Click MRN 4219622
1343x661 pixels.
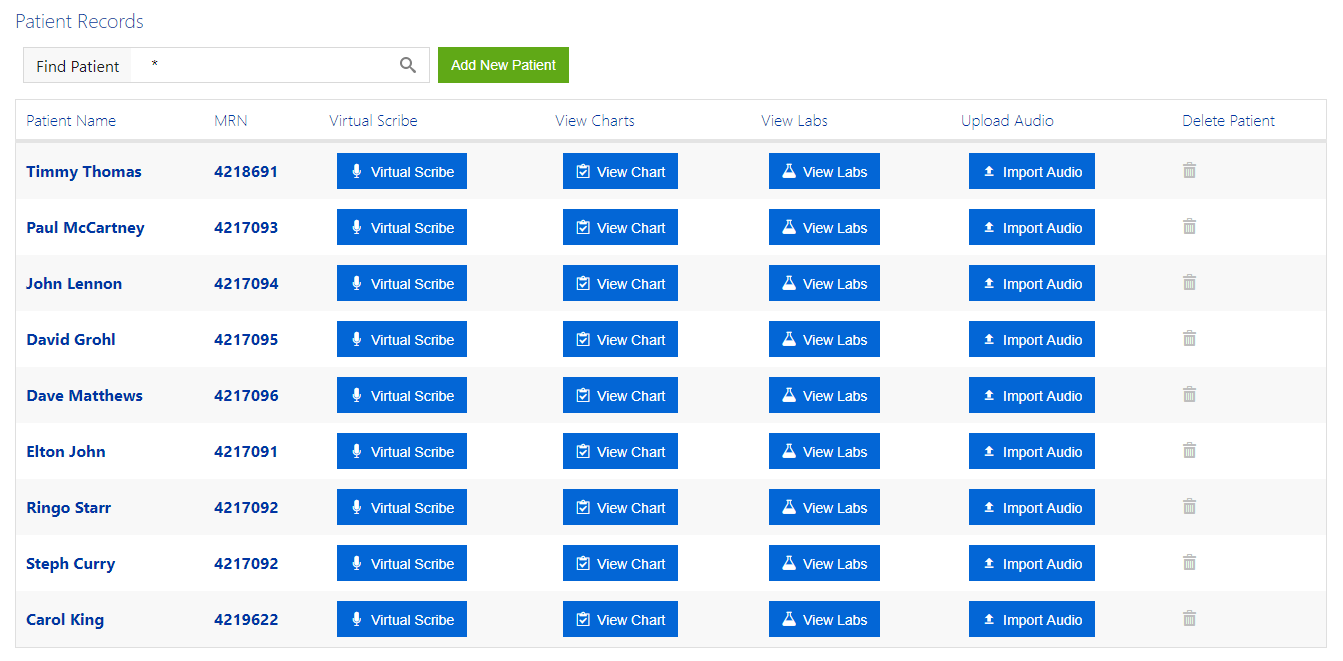tap(246, 619)
